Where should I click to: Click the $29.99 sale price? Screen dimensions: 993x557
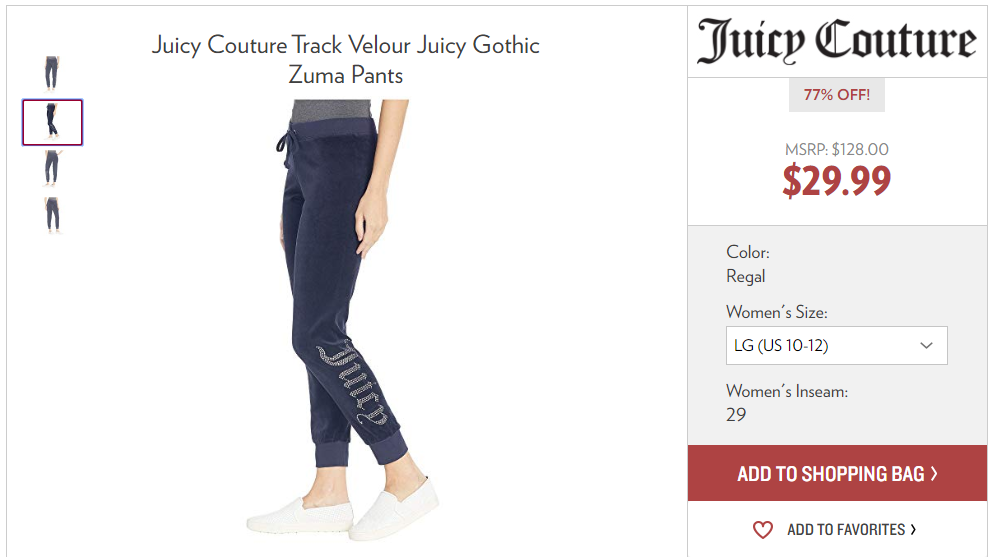837,180
